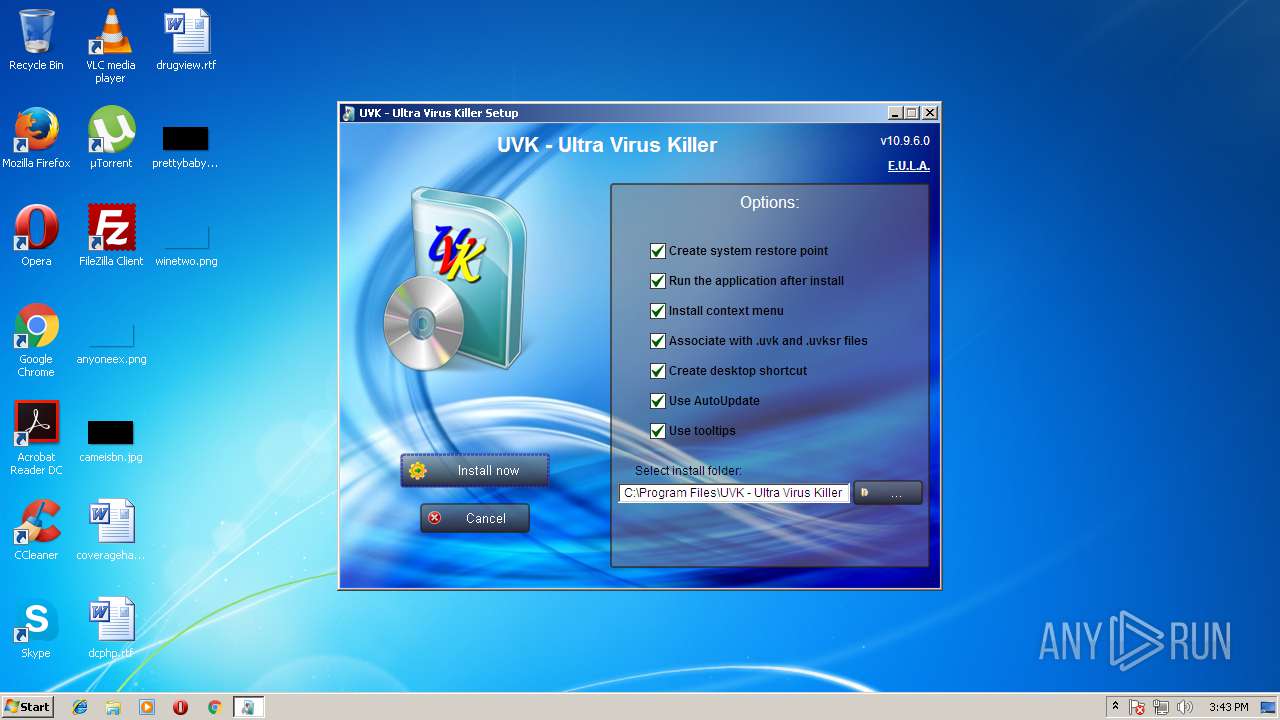Cancel the UVK setup
The width and height of the screenshot is (1280, 720).
click(475, 518)
